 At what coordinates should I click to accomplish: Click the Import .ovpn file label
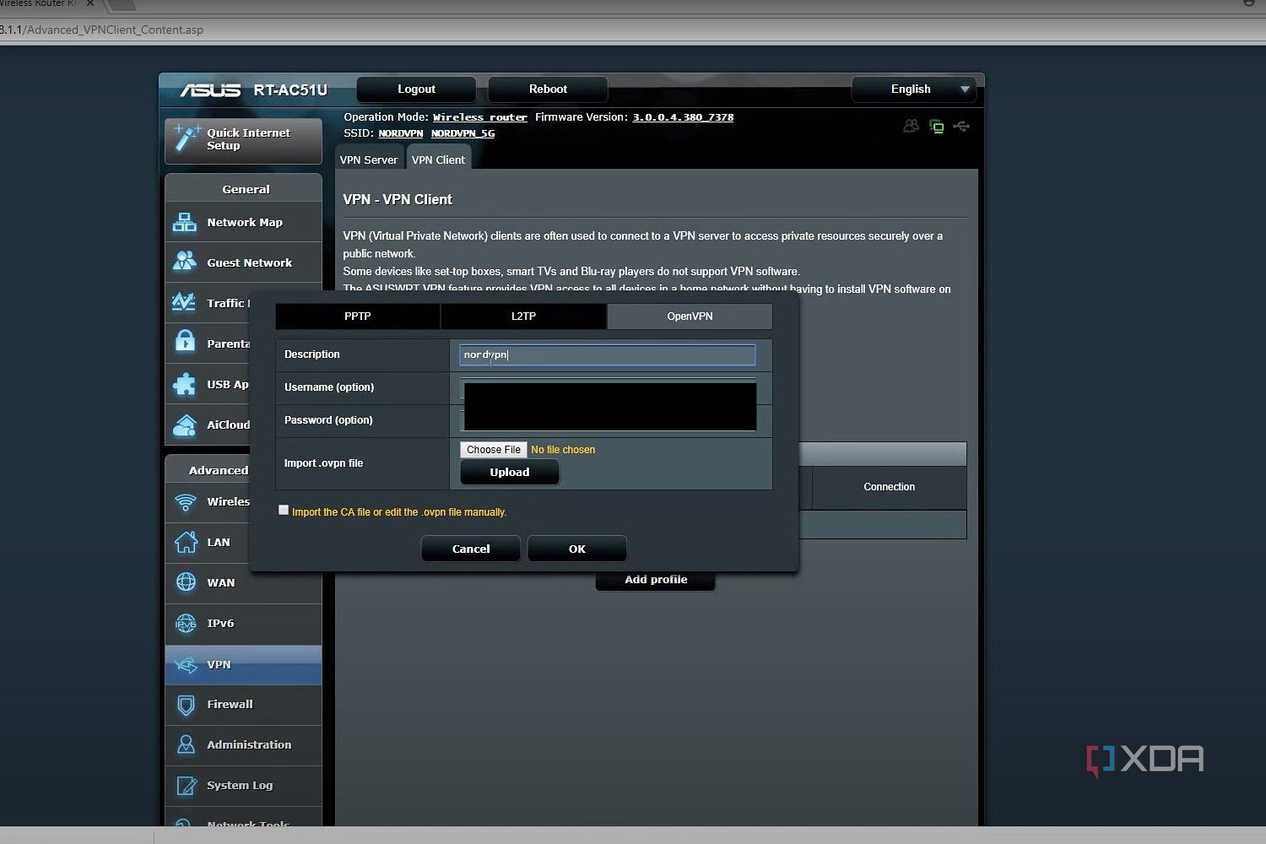[x=324, y=464]
